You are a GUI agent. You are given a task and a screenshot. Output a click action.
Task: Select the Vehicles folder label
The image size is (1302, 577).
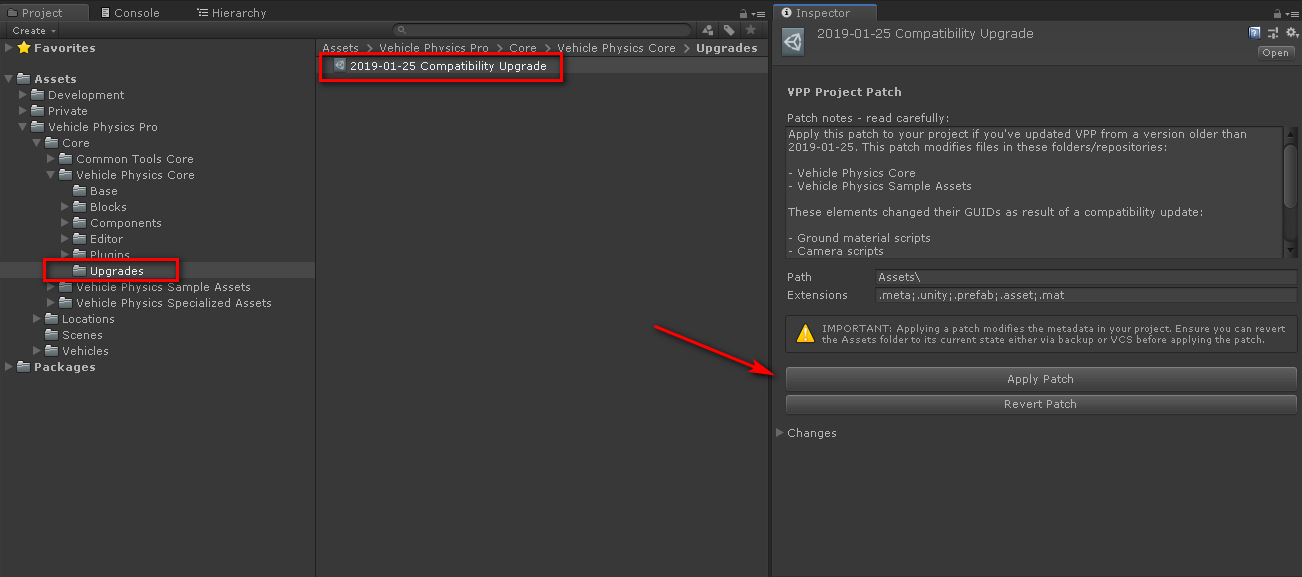pyautogui.click(x=85, y=351)
